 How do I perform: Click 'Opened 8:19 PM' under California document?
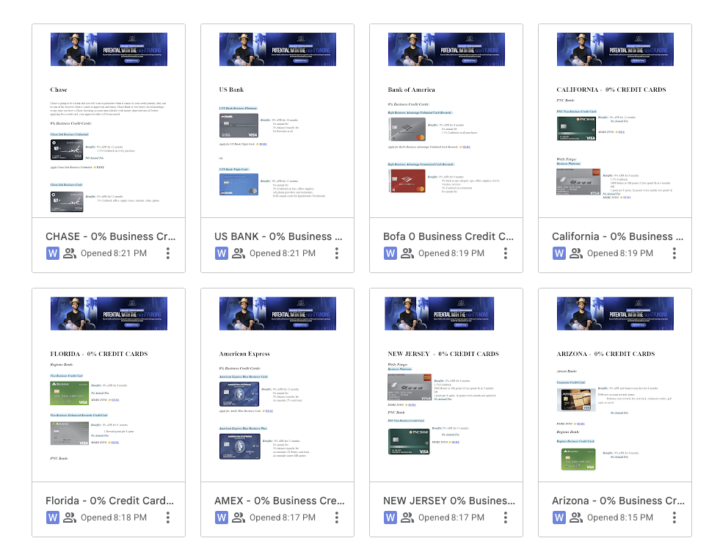tap(620, 253)
